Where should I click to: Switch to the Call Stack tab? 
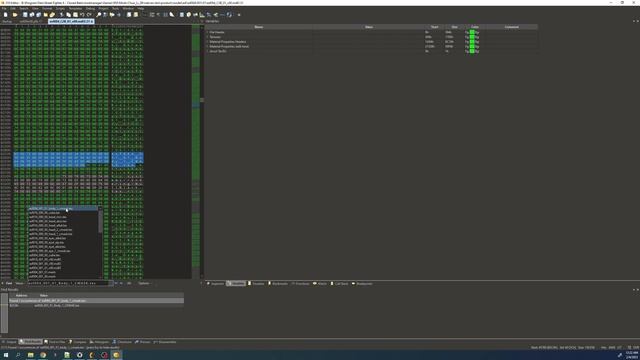tap(340, 284)
